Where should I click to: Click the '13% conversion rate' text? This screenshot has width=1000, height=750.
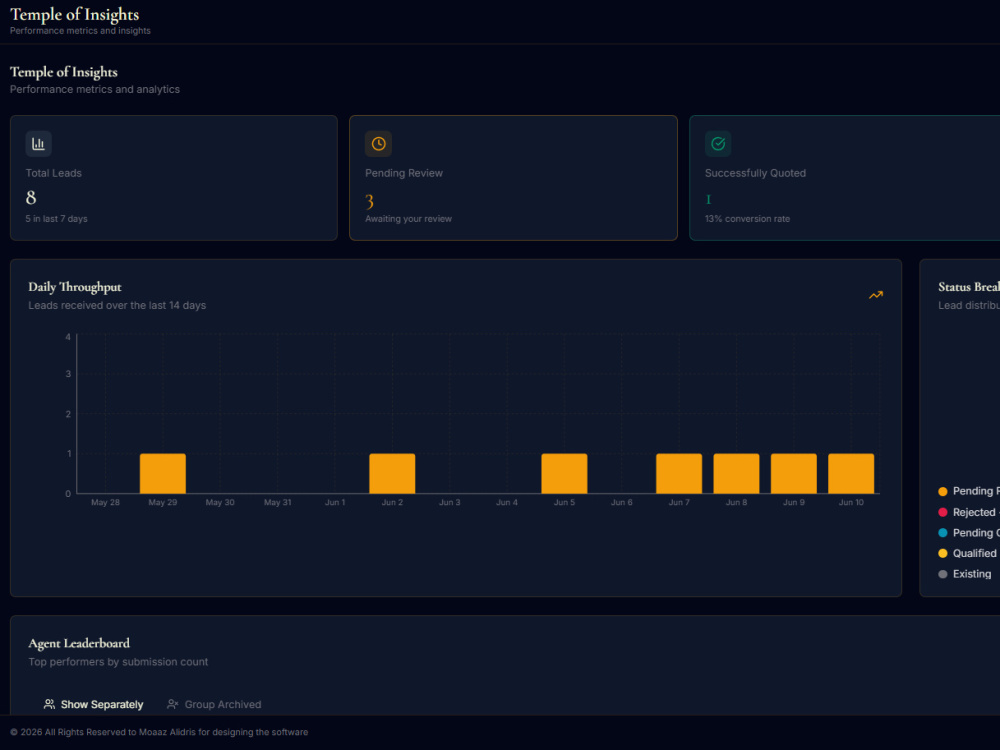point(747,219)
